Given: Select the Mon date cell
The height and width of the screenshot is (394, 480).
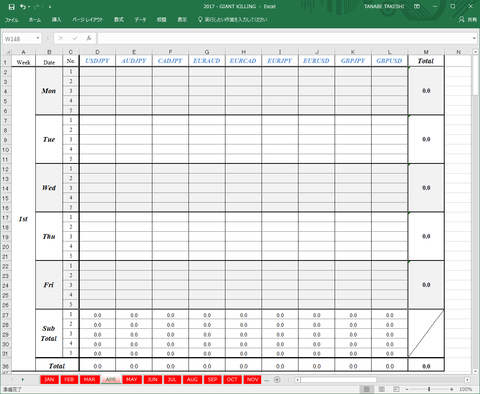Looking at the screenshot, I should point(49,91).
